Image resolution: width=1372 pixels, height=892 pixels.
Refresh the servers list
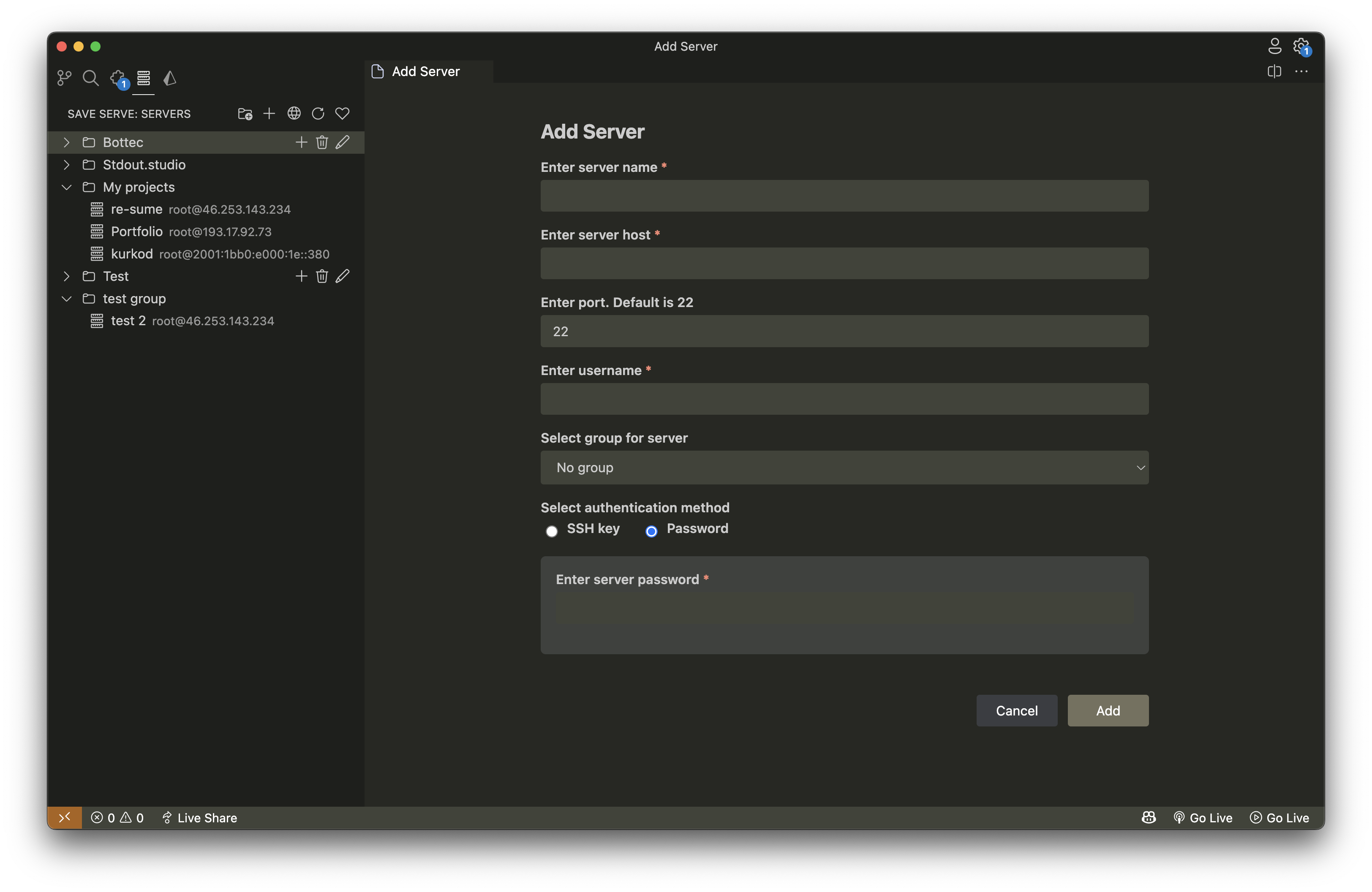pyautogui.click(x=318, y=114)
